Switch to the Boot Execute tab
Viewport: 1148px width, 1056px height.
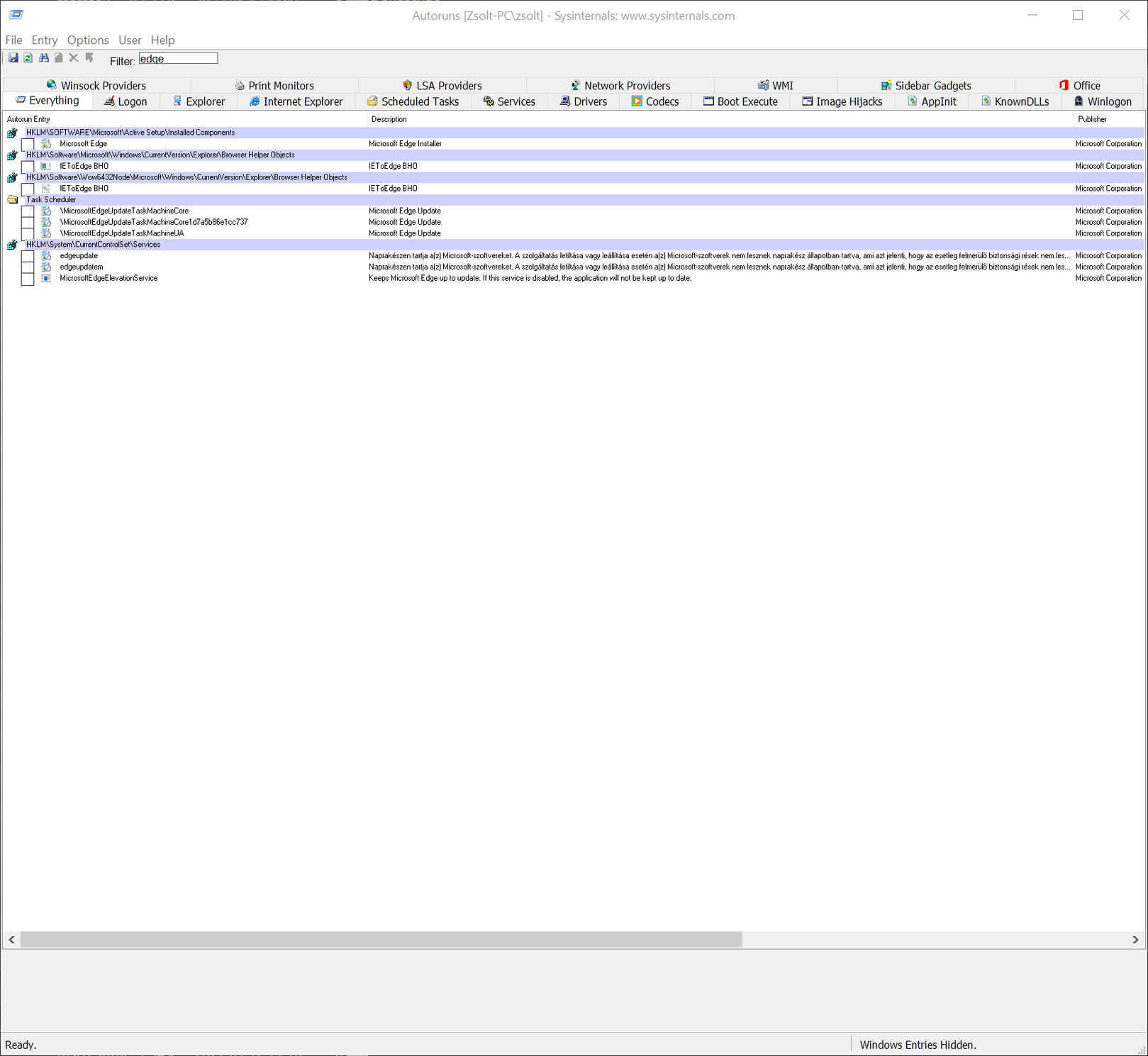(x=740, y=101)
